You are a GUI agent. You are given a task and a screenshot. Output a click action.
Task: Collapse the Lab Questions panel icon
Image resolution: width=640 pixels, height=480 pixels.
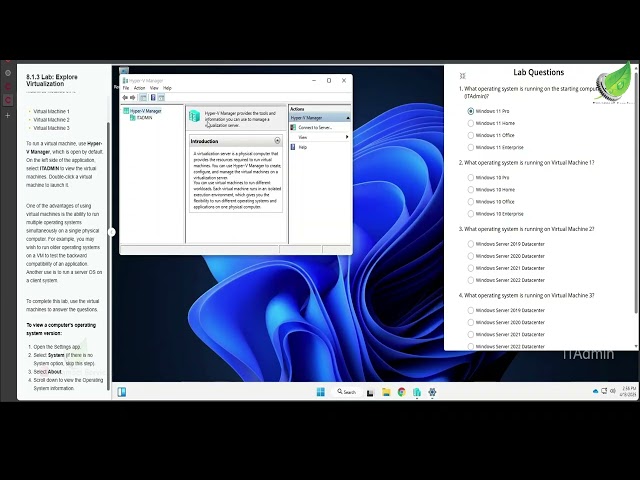click(x=462, y=76)
